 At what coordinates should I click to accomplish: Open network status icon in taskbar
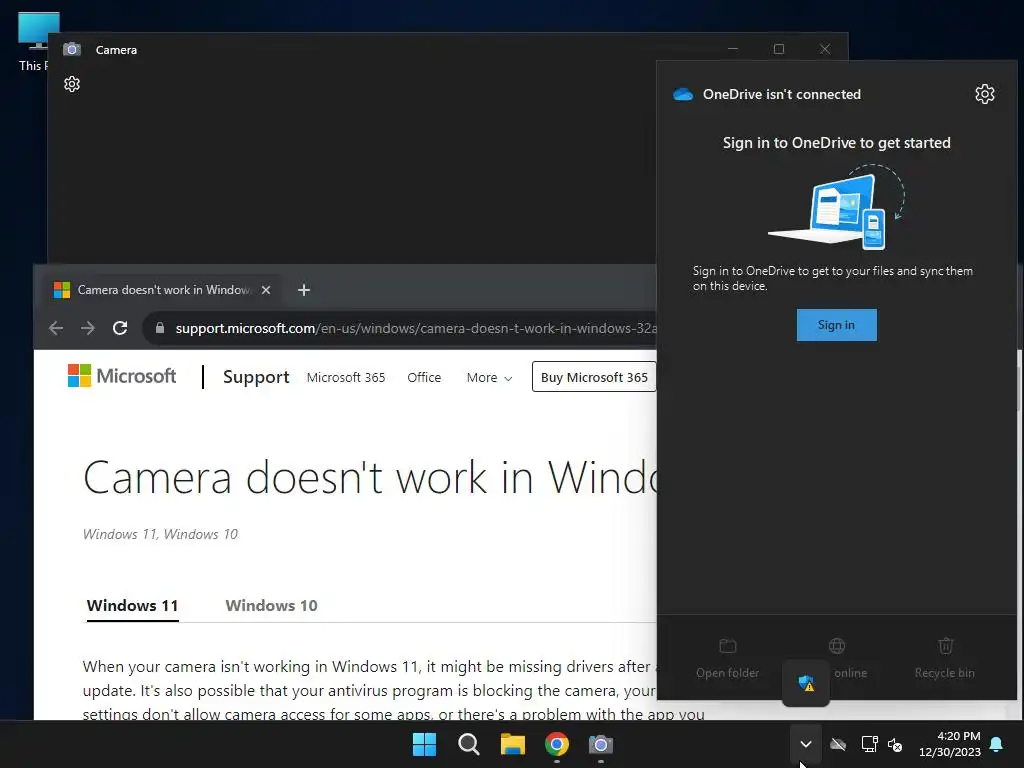coord(869,744)
